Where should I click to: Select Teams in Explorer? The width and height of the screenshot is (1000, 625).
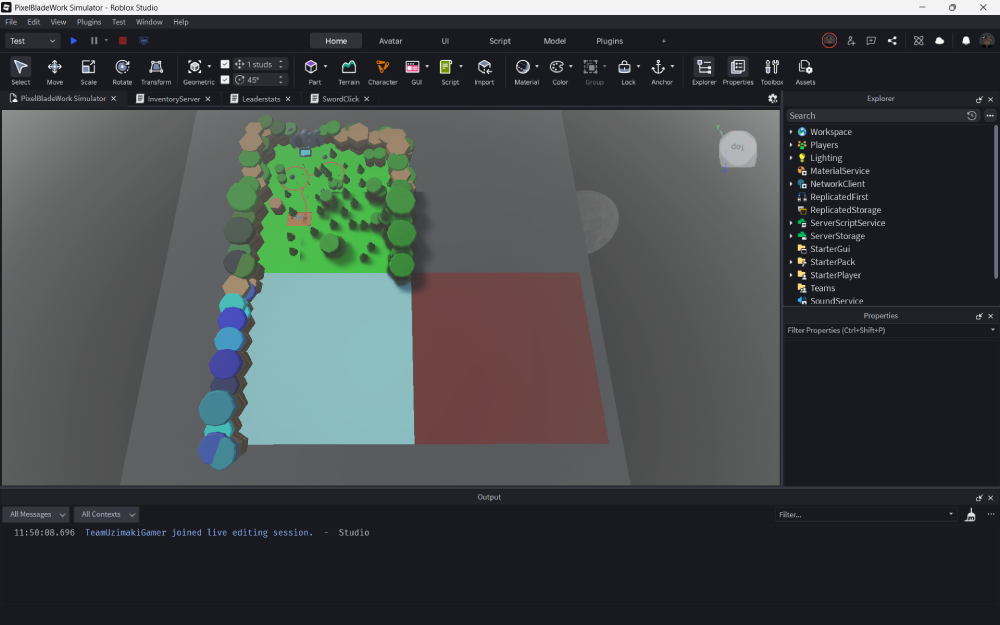822,288
